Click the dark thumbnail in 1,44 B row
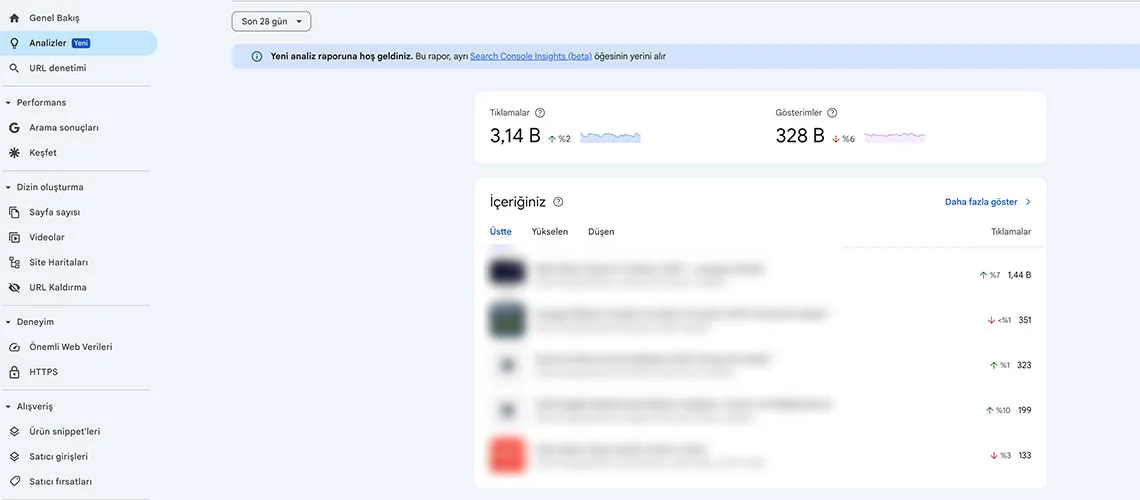Viewport: 1140px width, 500px height. coord(507,273)
